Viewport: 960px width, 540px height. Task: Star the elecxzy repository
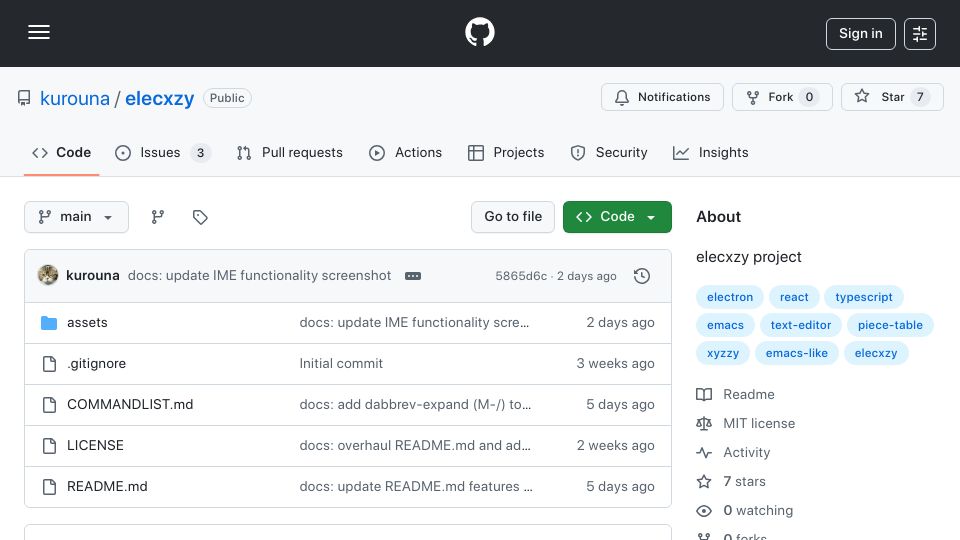(891, 97)
